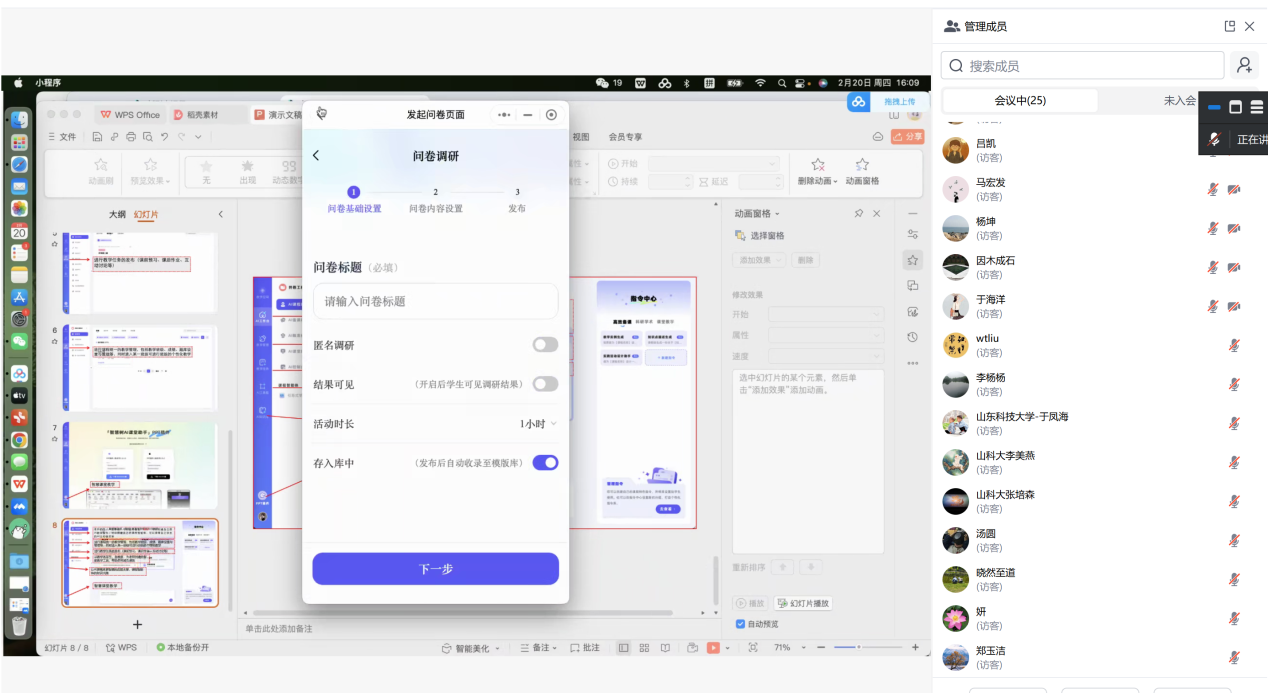Screen dimensions: 1268x693
Task: Turn off the 存入库中 save-to-library switch
Action: pyautogui.click(x=545, y=463)
